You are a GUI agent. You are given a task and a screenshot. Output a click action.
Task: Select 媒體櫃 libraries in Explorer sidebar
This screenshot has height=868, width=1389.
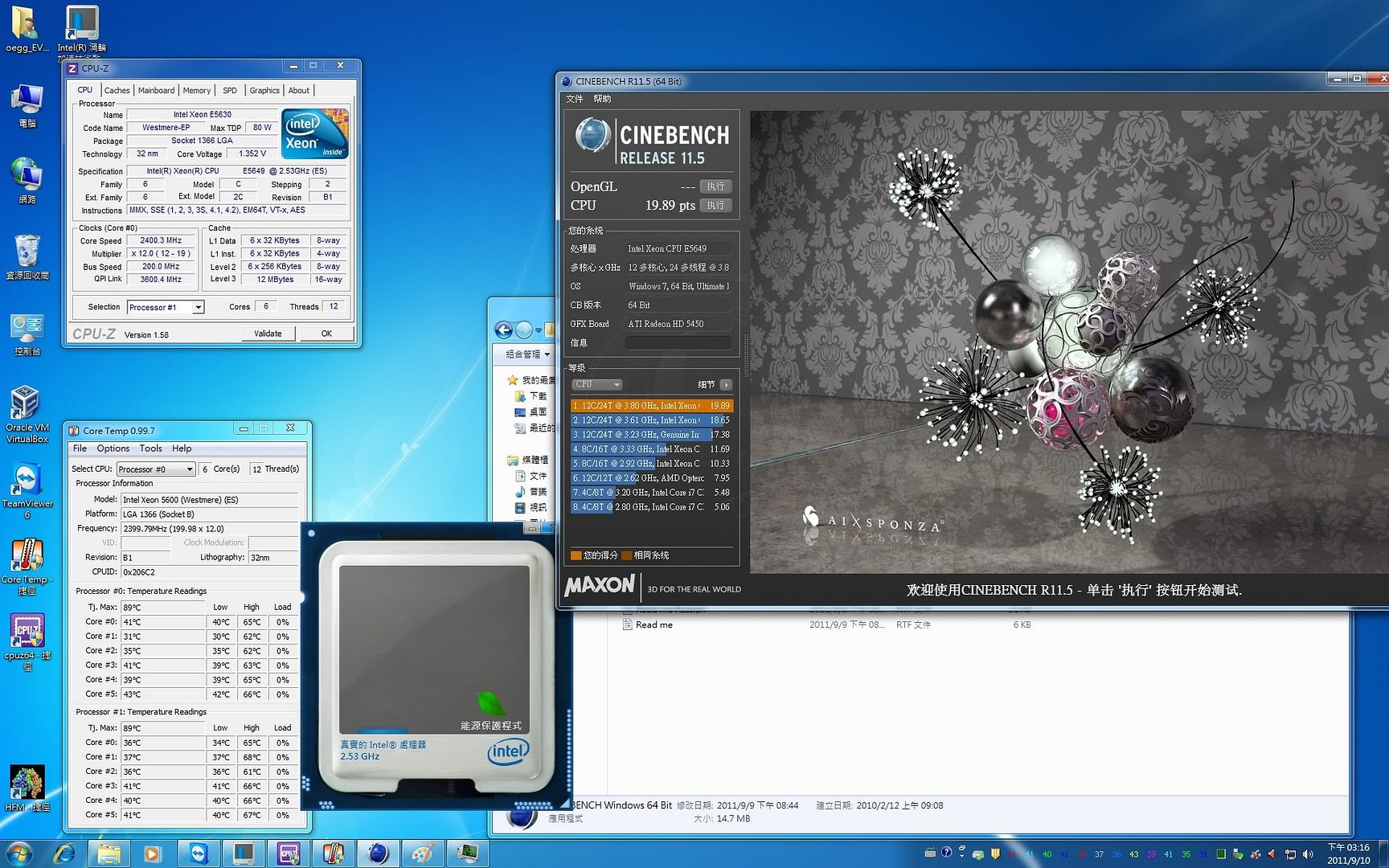pyautogui.click(x=528, y=460)
